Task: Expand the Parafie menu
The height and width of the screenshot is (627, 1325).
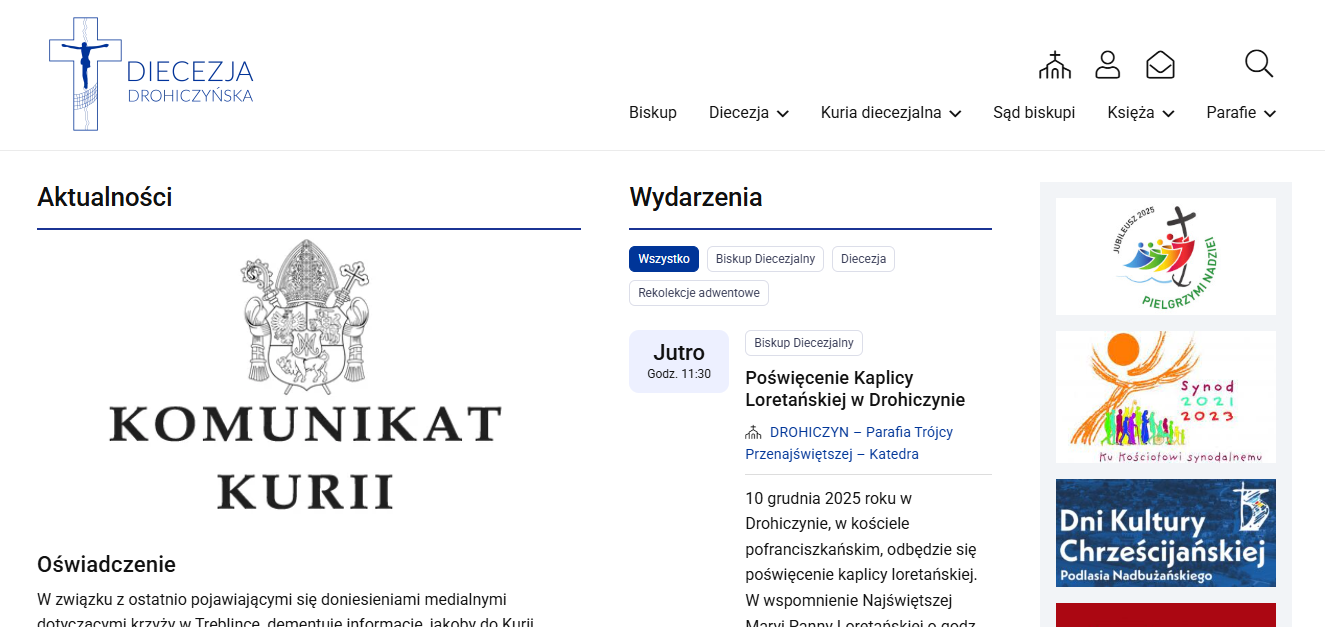Action: (x=1241, y=113)
